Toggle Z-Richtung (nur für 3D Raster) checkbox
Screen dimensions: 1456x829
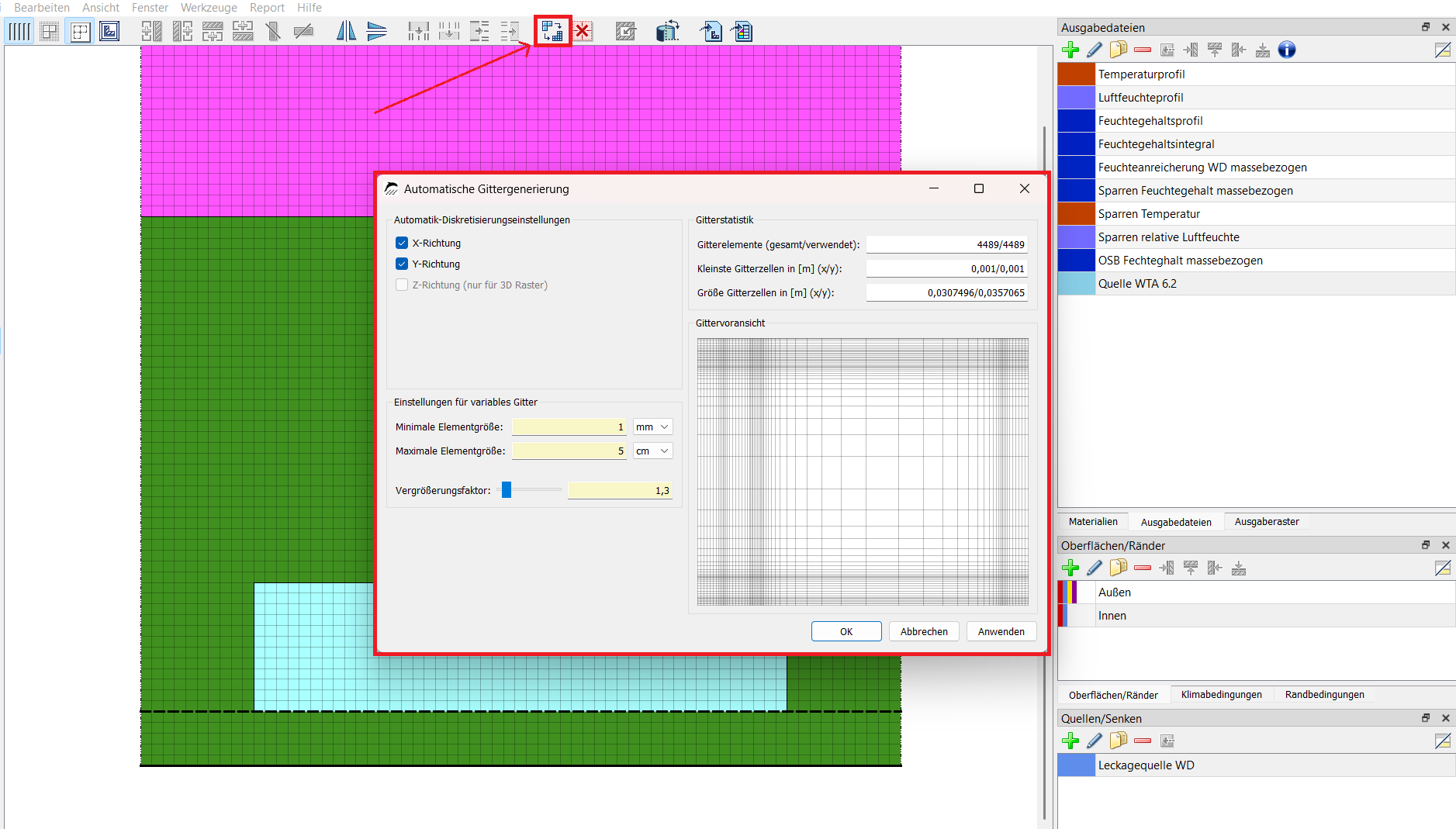(402, 285)
